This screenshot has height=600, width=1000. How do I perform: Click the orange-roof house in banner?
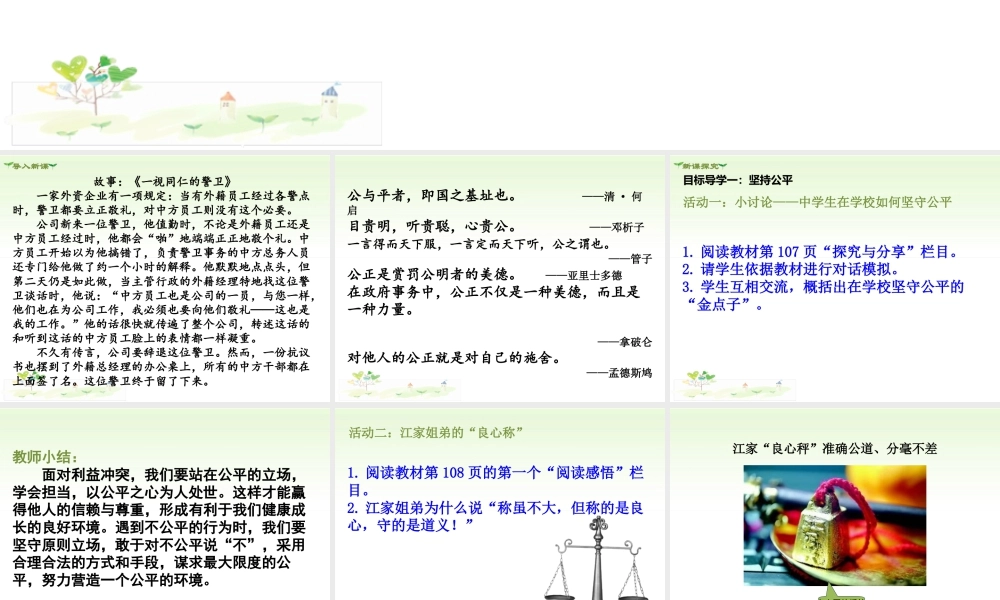point(228,101)
